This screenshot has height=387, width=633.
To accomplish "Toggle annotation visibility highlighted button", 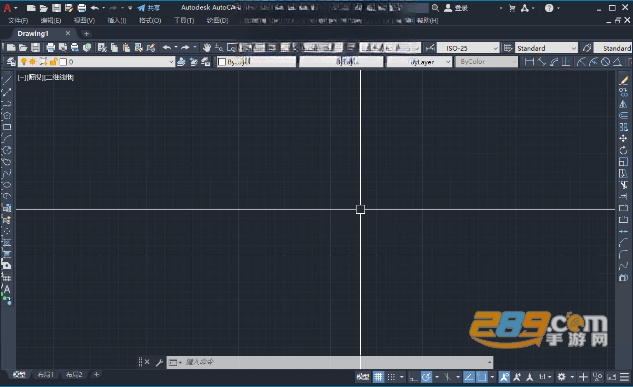I will point(504,377).
